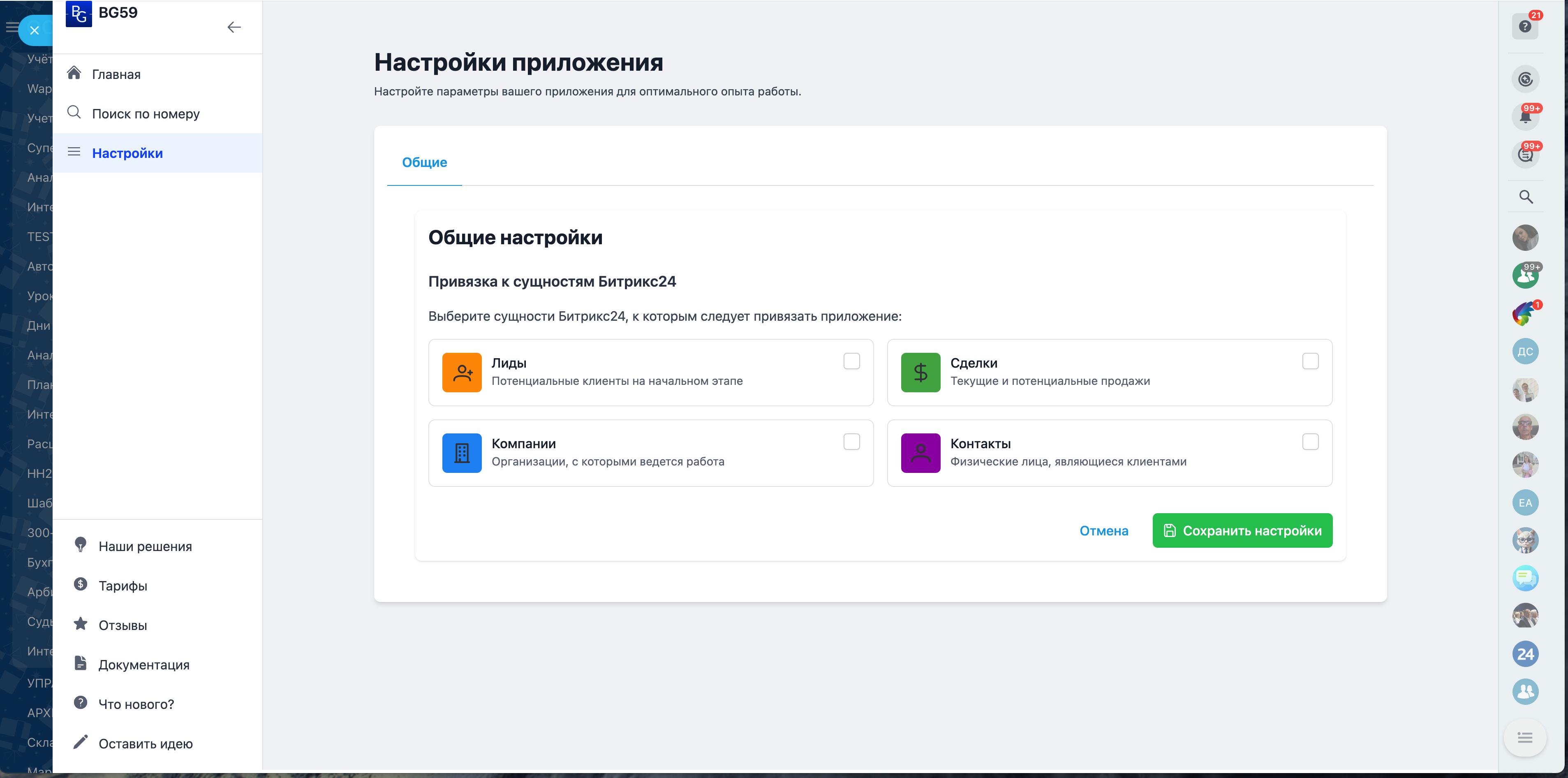Open Поиск по номеру menu item

pyautogui.click(x=146, y=114)
